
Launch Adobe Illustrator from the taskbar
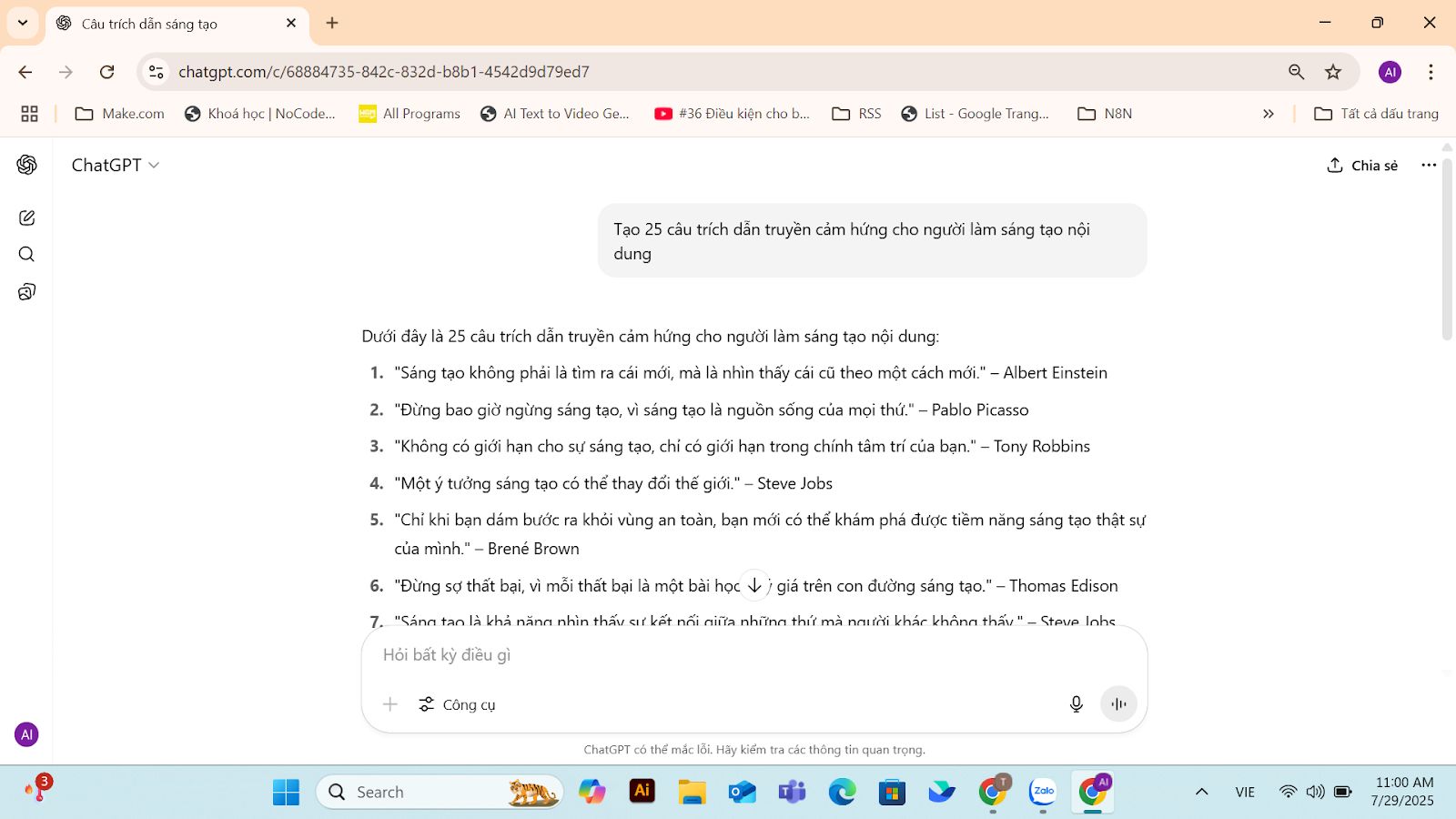[642, 792]
